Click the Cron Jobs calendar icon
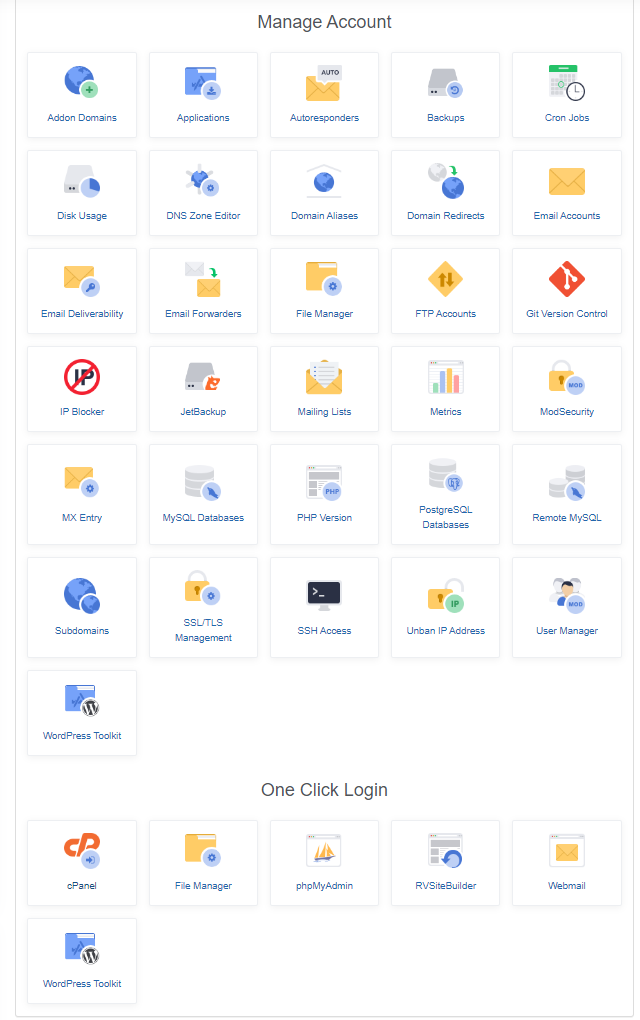Image resolution: width=640 pixels, height=1020 pixels. 567,82
